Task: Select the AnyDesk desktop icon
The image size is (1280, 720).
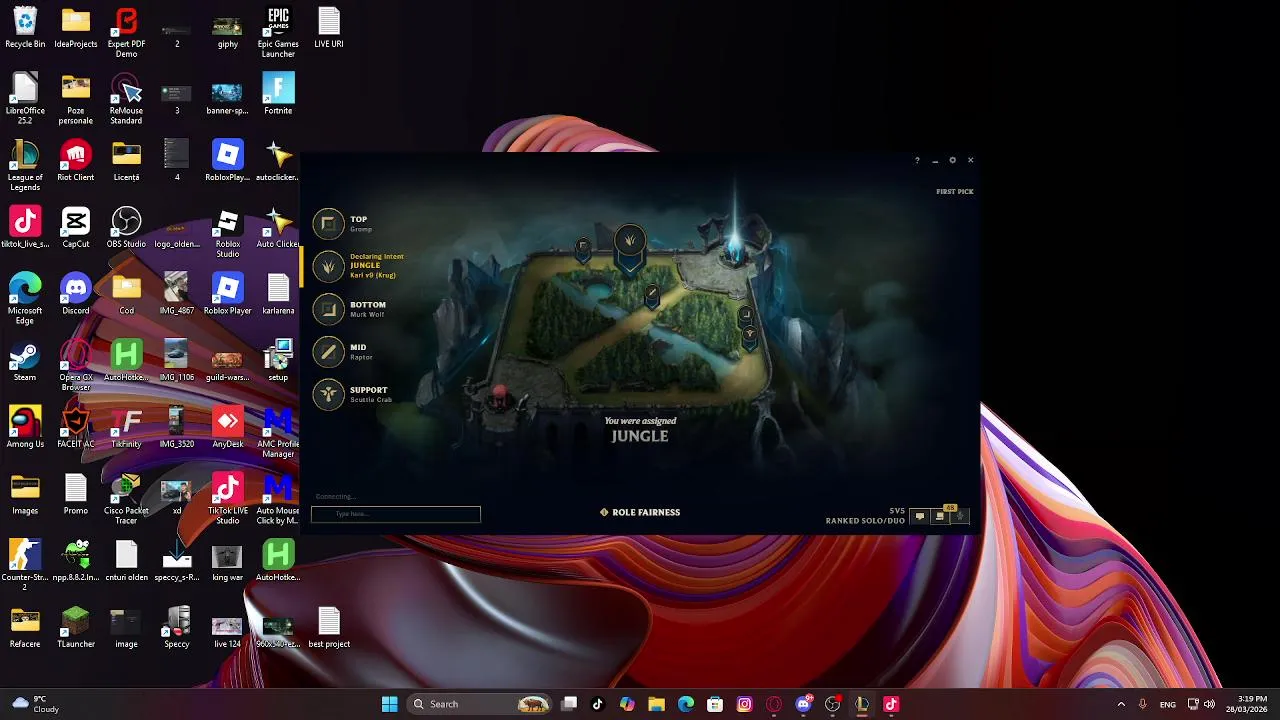Action: (x=228, y=427)
